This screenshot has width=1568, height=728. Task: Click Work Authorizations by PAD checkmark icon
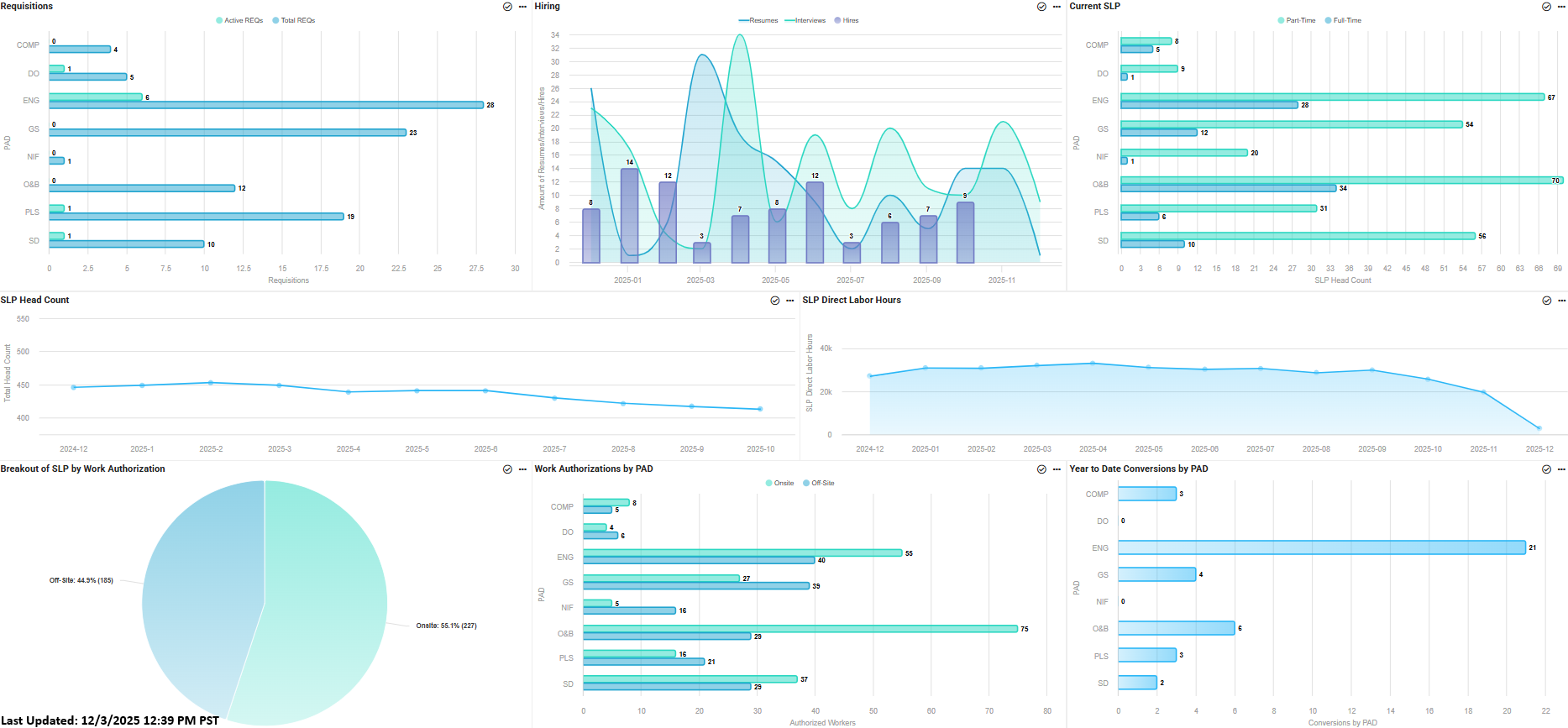click(1041, 469)
